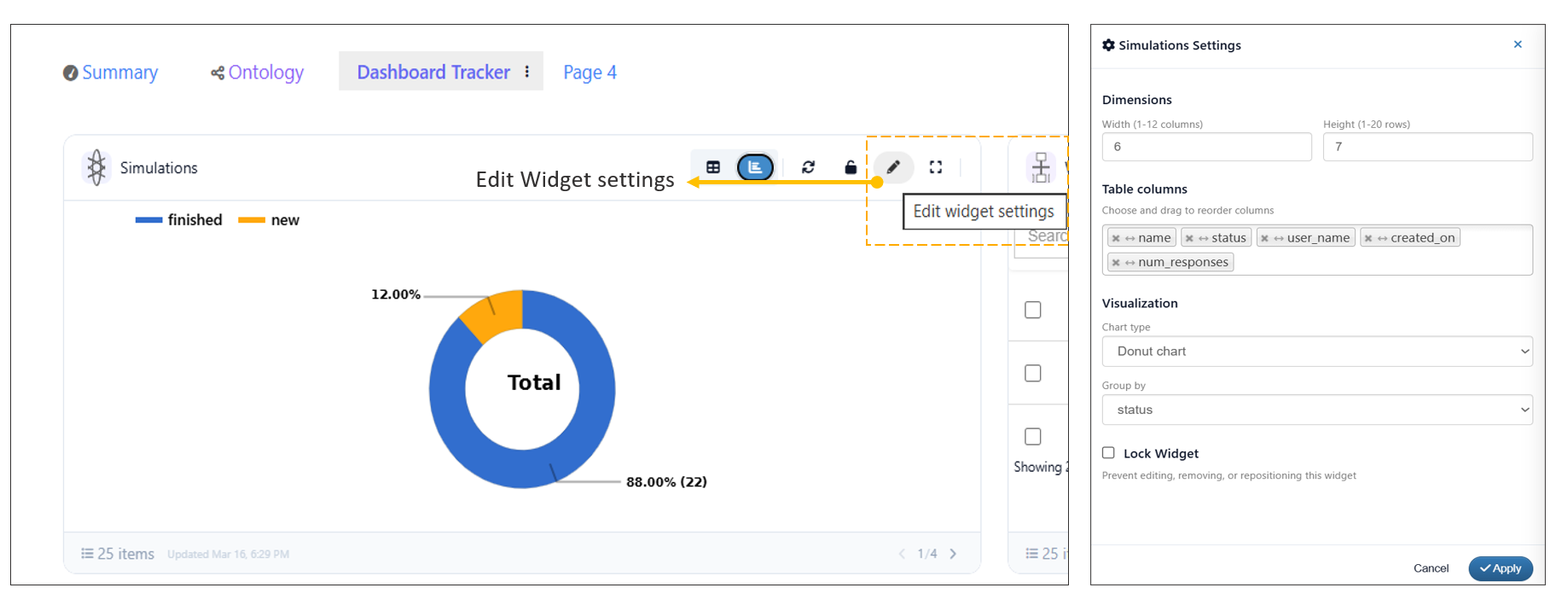
Task: Remove the status column tag
Action: pyautogui.click(x=1189, y=238)
